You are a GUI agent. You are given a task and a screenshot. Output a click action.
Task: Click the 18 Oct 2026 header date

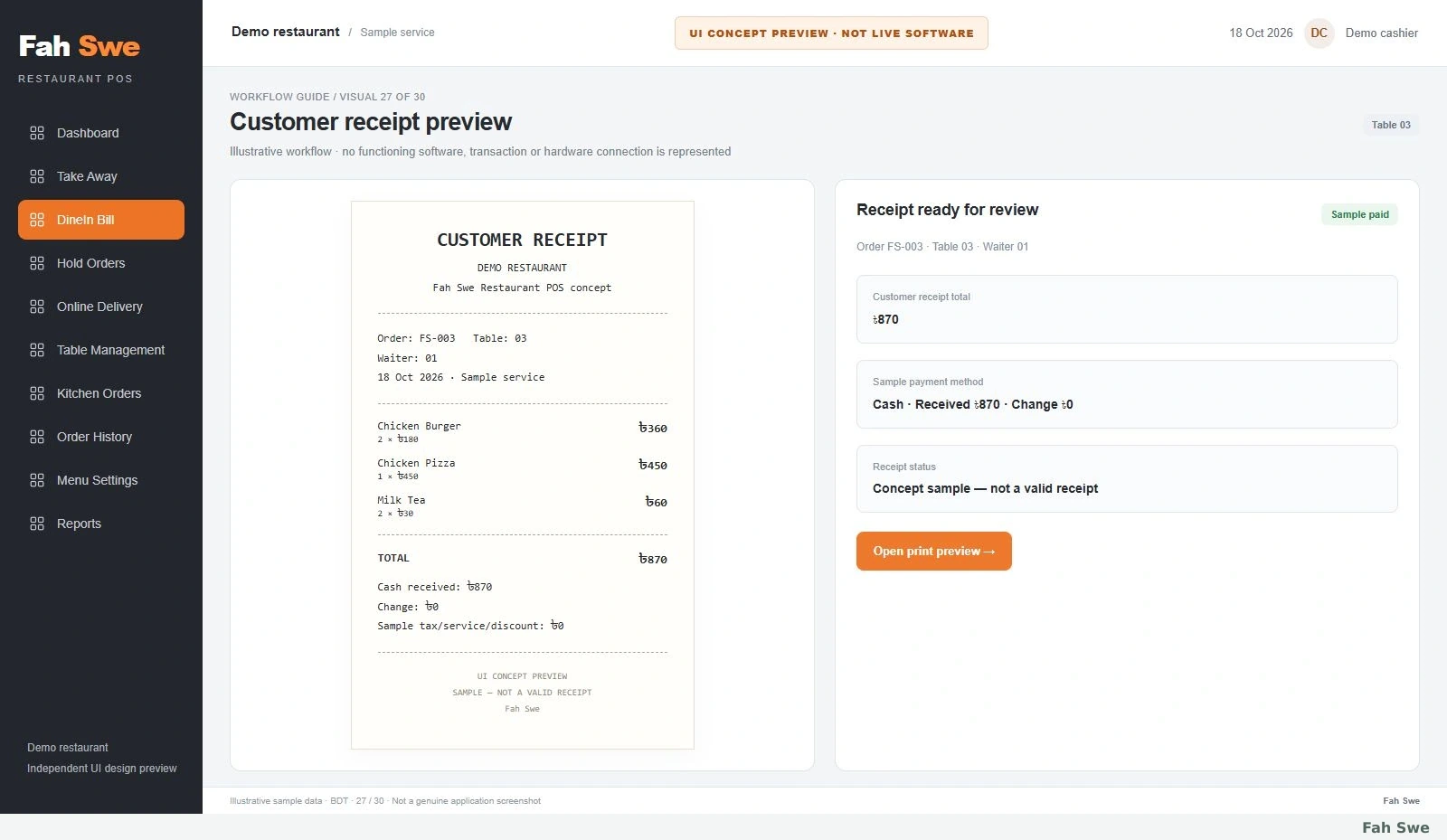1261,33
